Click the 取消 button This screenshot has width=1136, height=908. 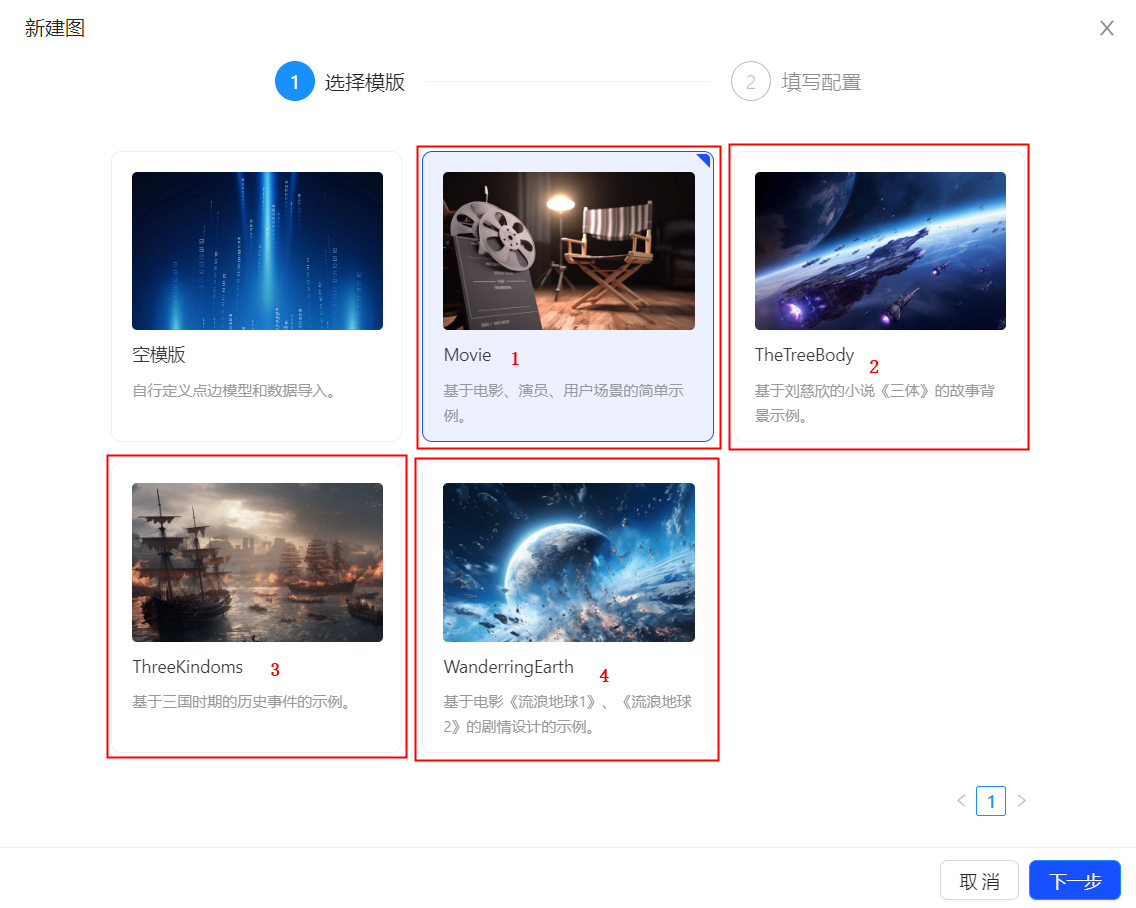point(979,880)
